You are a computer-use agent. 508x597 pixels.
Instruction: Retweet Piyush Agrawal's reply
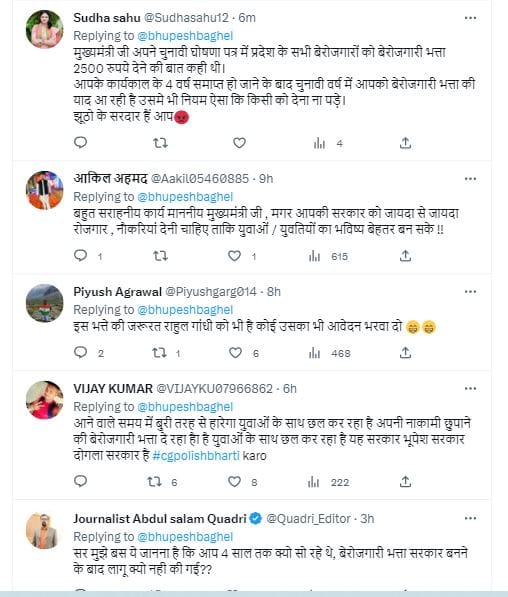coord(160,353)
